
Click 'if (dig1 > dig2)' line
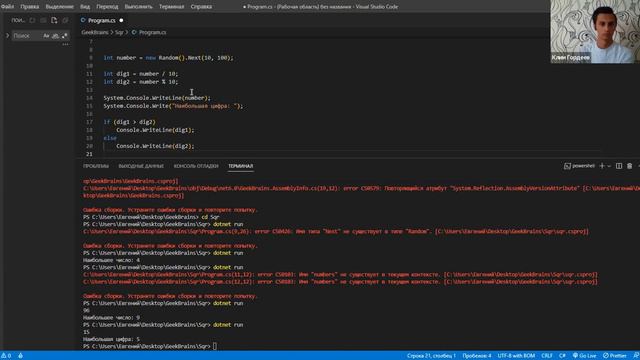[x=129, y=122]
